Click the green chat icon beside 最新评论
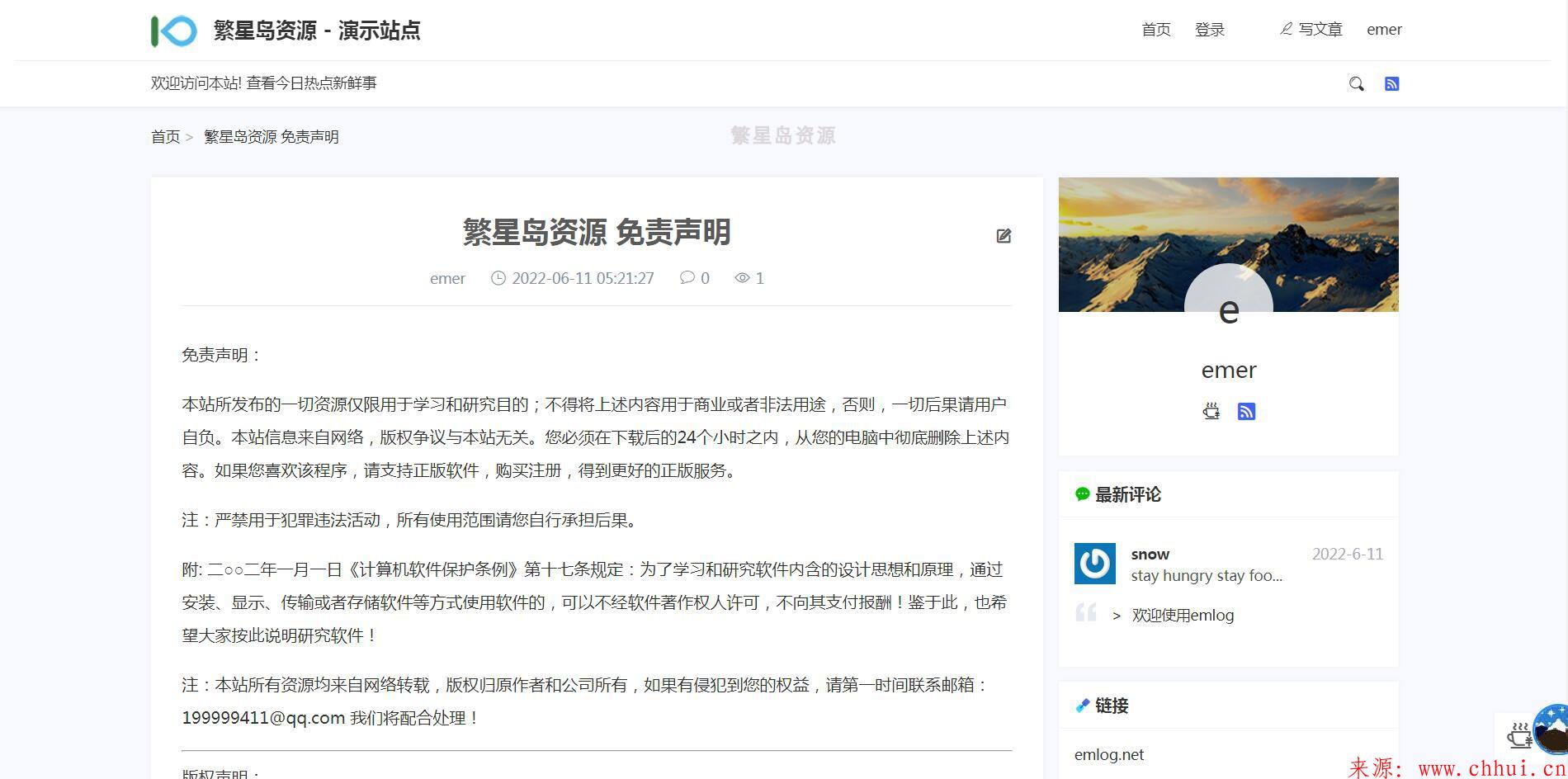 (x=1082, y=494)
